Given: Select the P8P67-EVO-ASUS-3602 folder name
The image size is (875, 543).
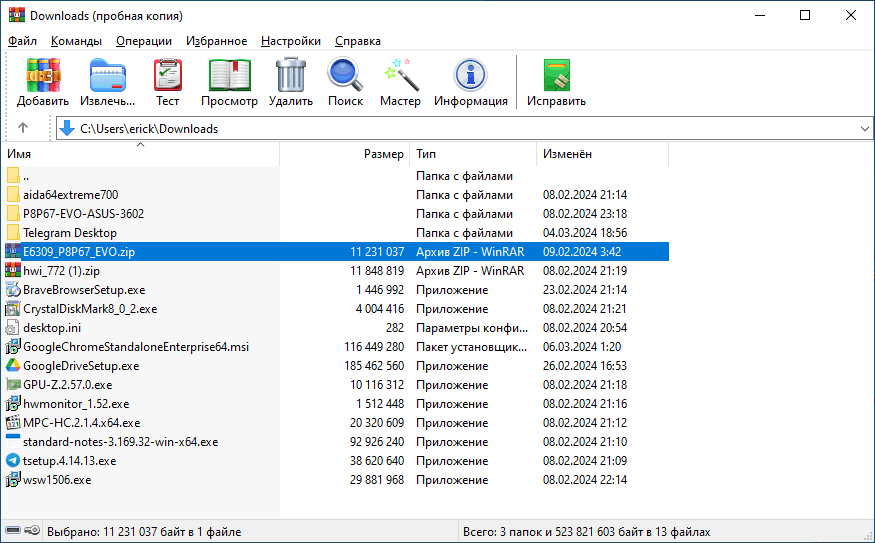Looking at the screenshot, I should 84,214.
